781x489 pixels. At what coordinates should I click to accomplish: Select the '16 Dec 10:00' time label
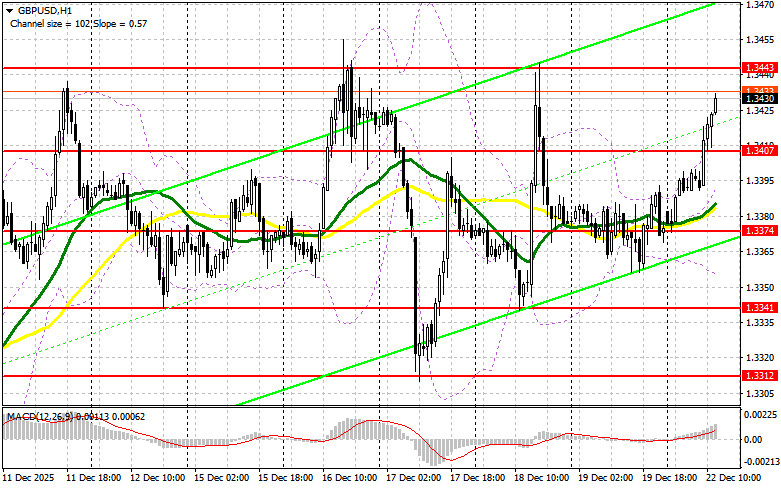(x=350, y=478)
